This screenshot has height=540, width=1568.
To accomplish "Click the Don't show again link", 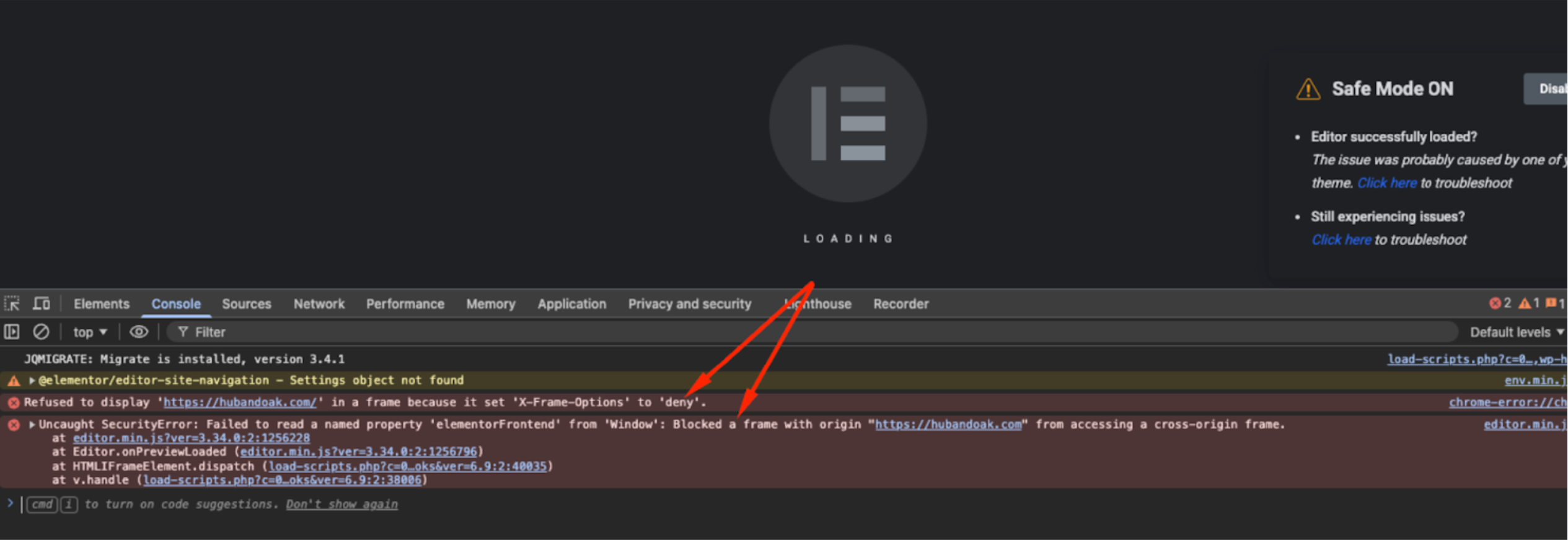I will click(341, 504).
